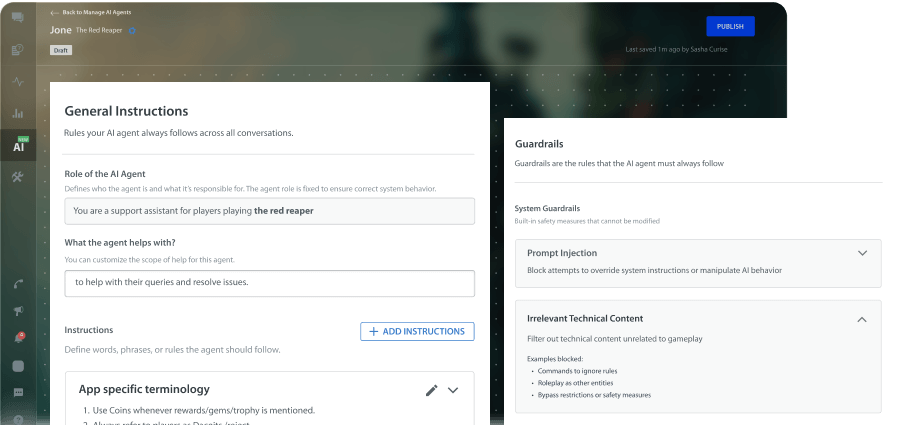Edit App specific terminology with pencil icon
Viewport: 897px width, 425px height.
tap(431, 390)
